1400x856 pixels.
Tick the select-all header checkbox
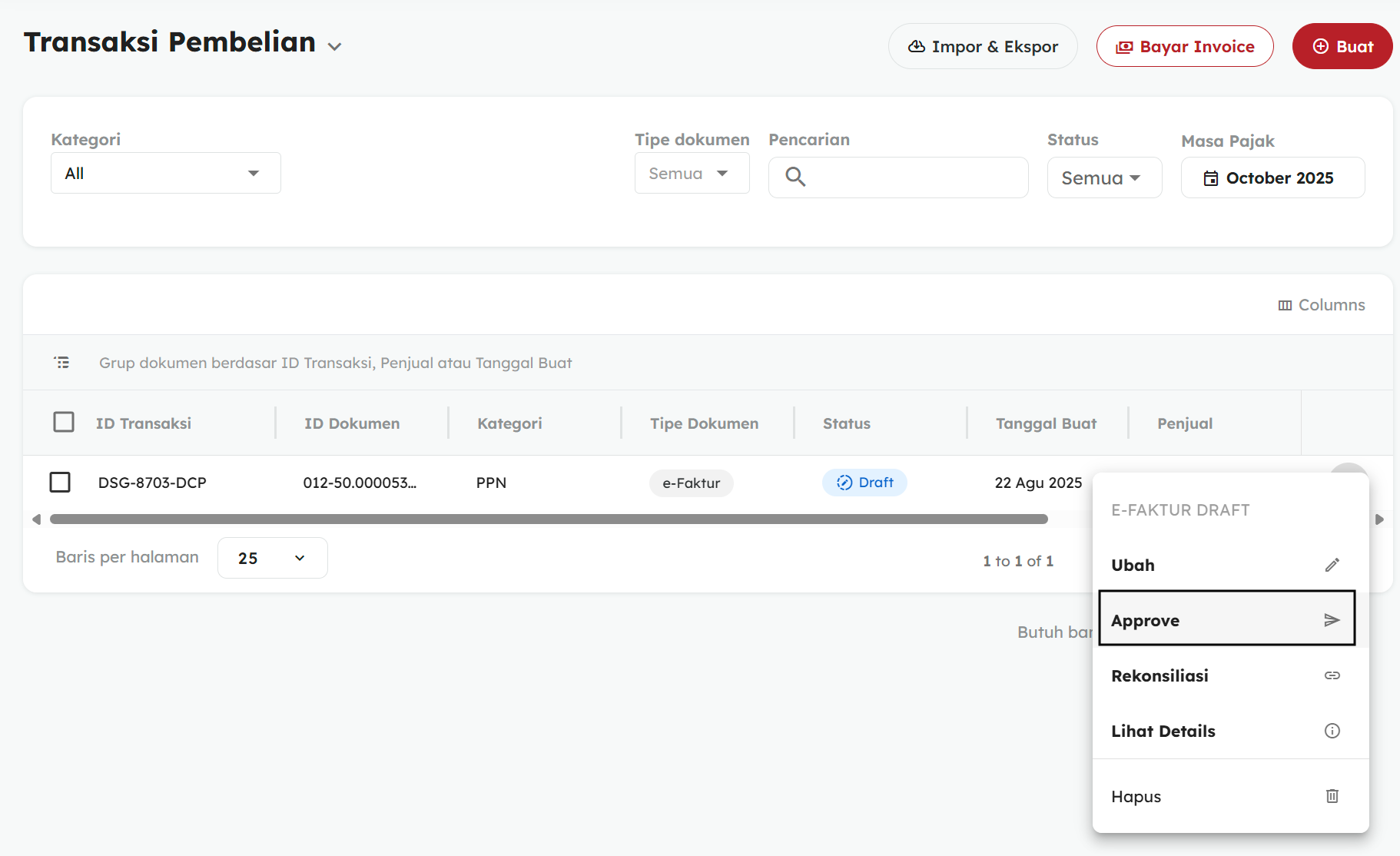[64, 422]
